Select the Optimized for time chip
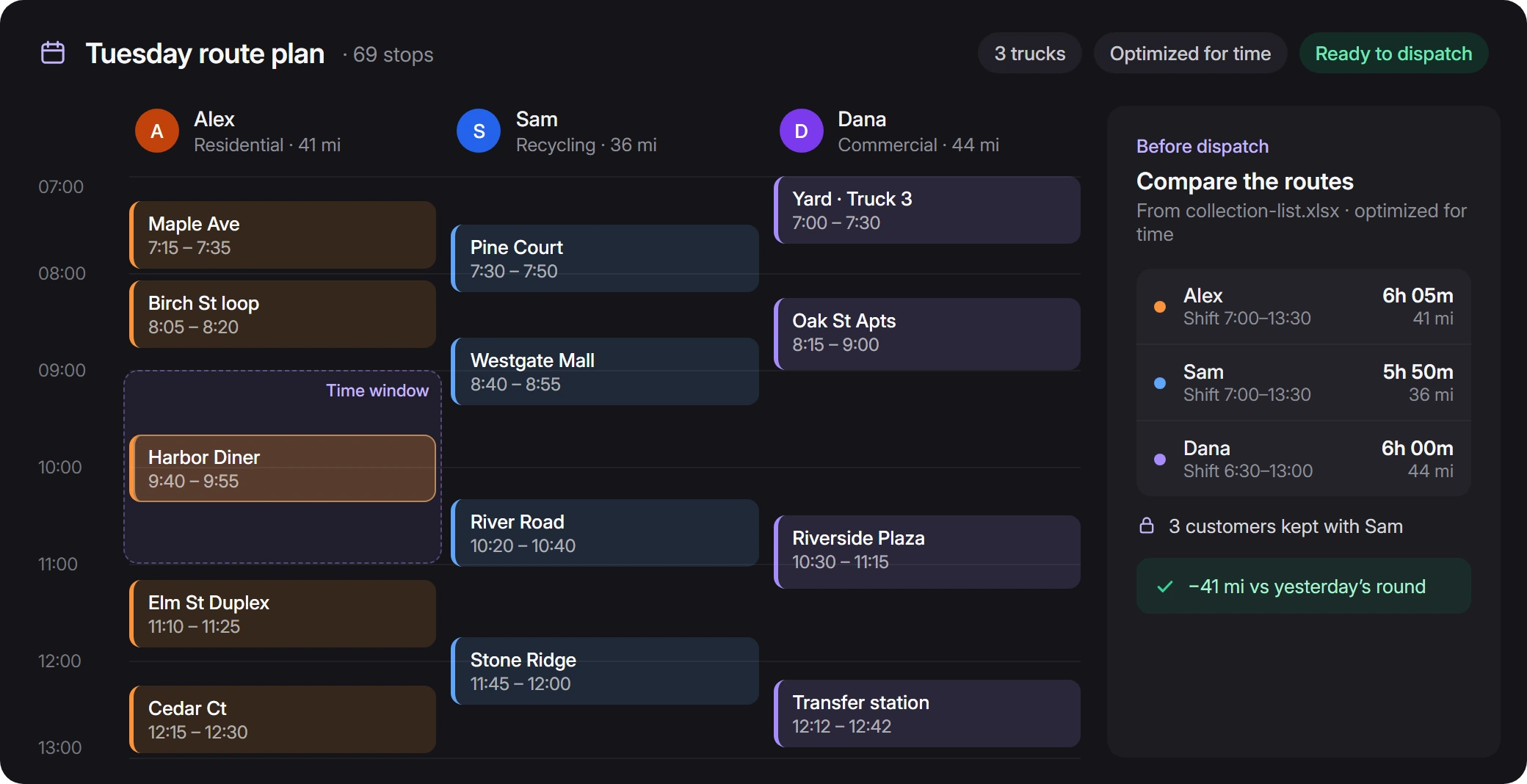Image resolution: width=1527 pixels, height=784 pixels. (x=1190, y=54)
